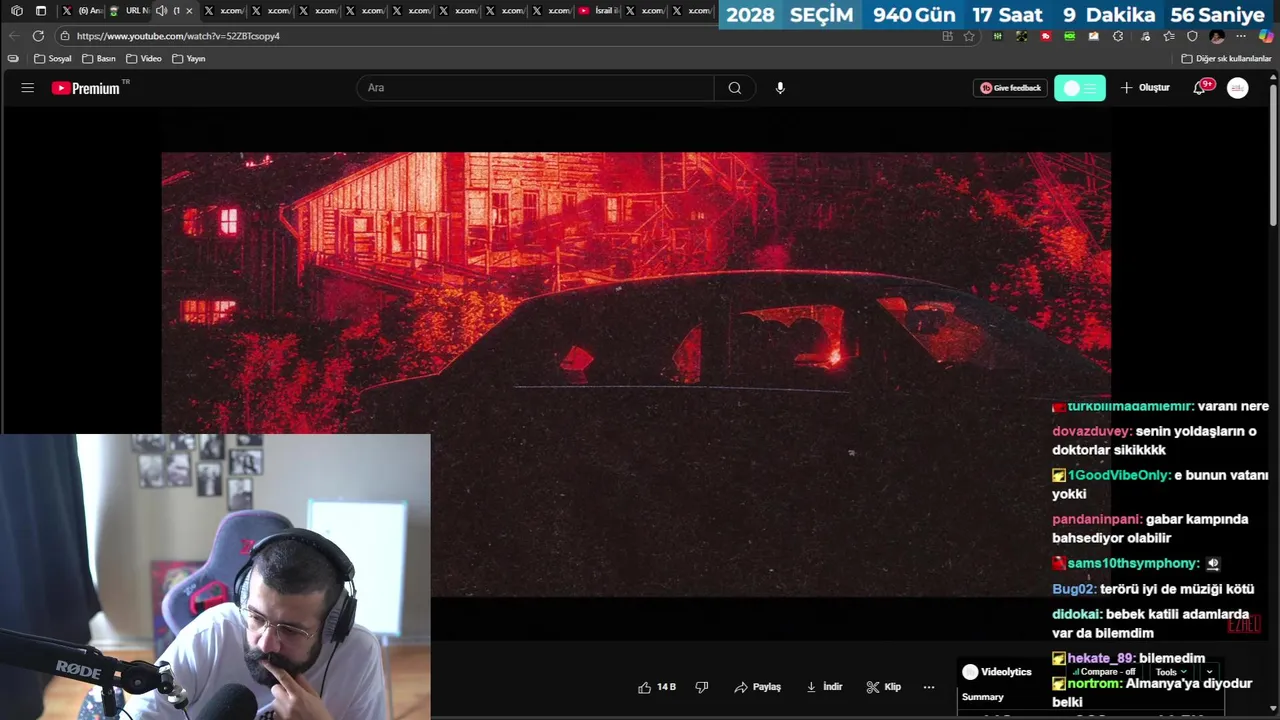Click the magnifier search button

[x=735, y=88]
